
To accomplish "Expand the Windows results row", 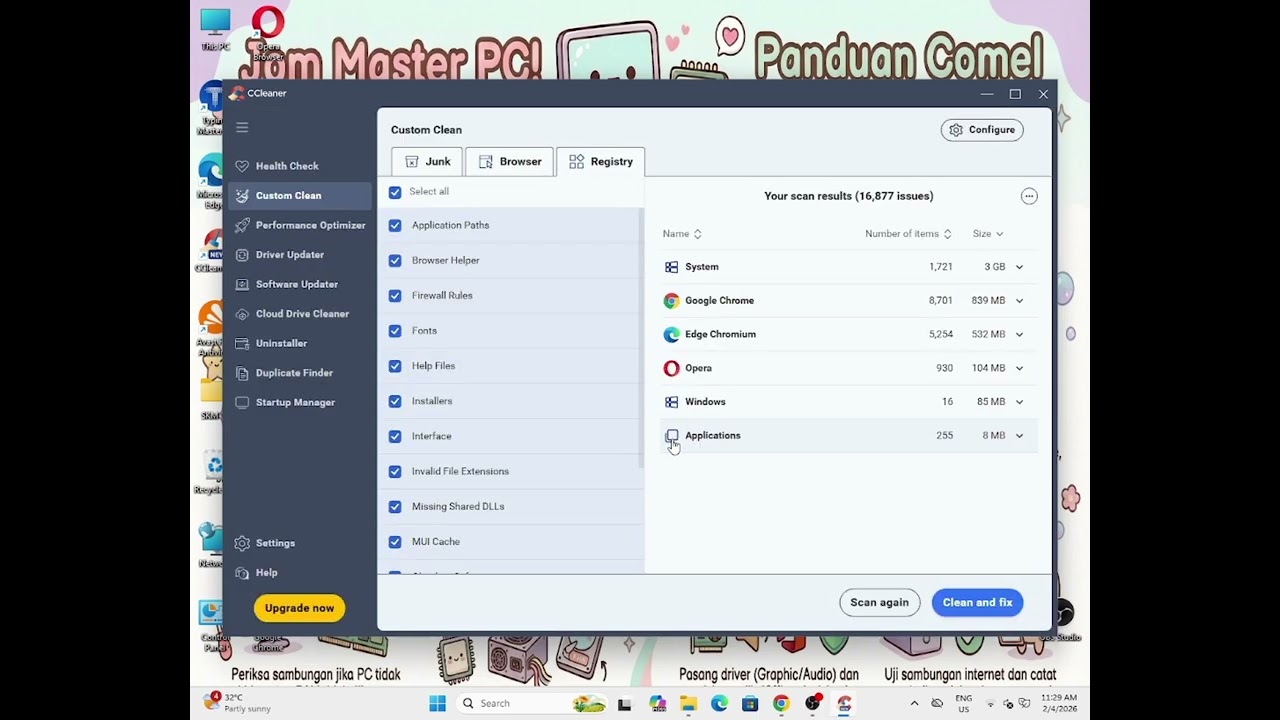I will point(1019,402).
